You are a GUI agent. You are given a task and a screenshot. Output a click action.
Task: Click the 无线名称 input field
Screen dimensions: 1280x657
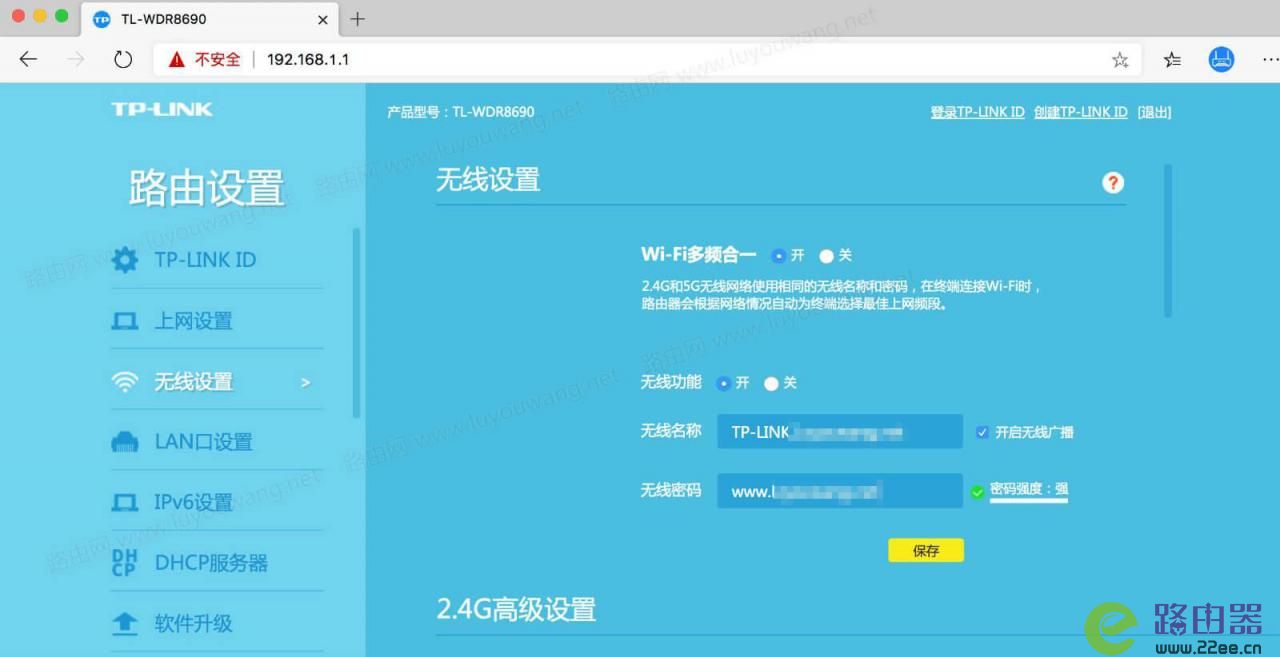coord(840,432)
